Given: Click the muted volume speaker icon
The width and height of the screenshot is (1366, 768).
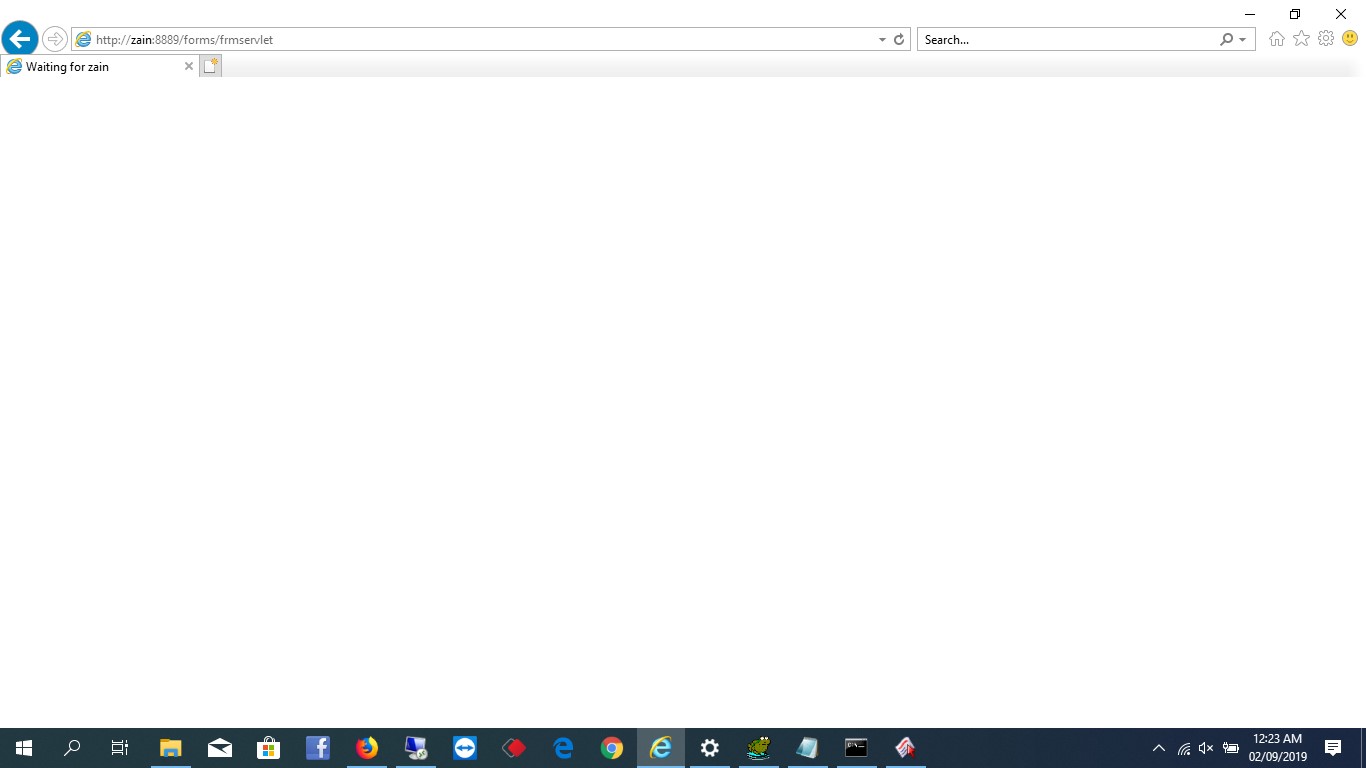Looking at the screenshot, I should [1206, 748].
